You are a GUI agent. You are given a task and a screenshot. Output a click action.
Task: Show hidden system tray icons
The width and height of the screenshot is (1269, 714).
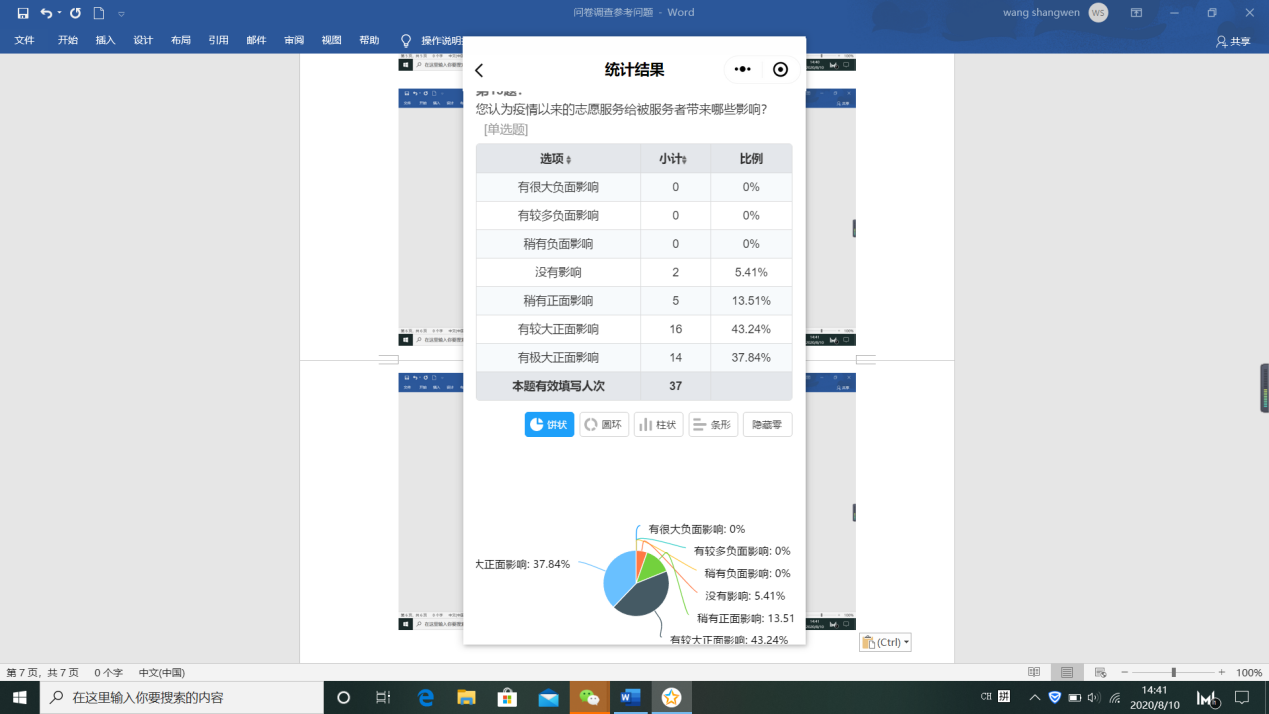pyautogui.click(x=1034, y=697)
